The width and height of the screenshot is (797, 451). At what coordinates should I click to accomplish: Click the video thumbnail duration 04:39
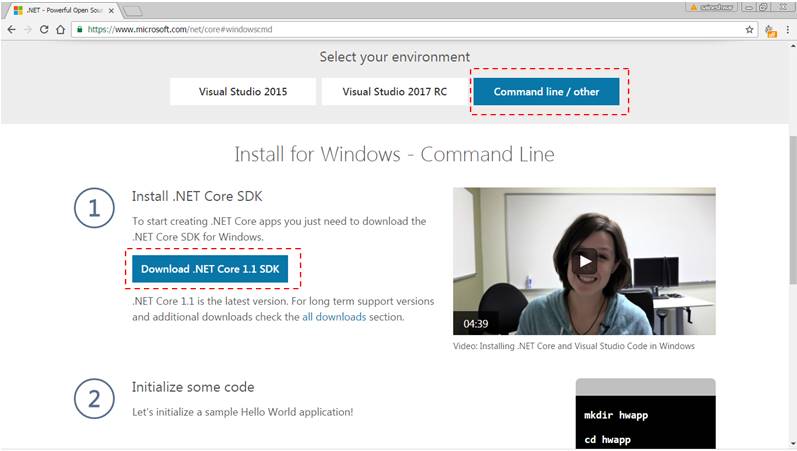(x=475, y=324)
